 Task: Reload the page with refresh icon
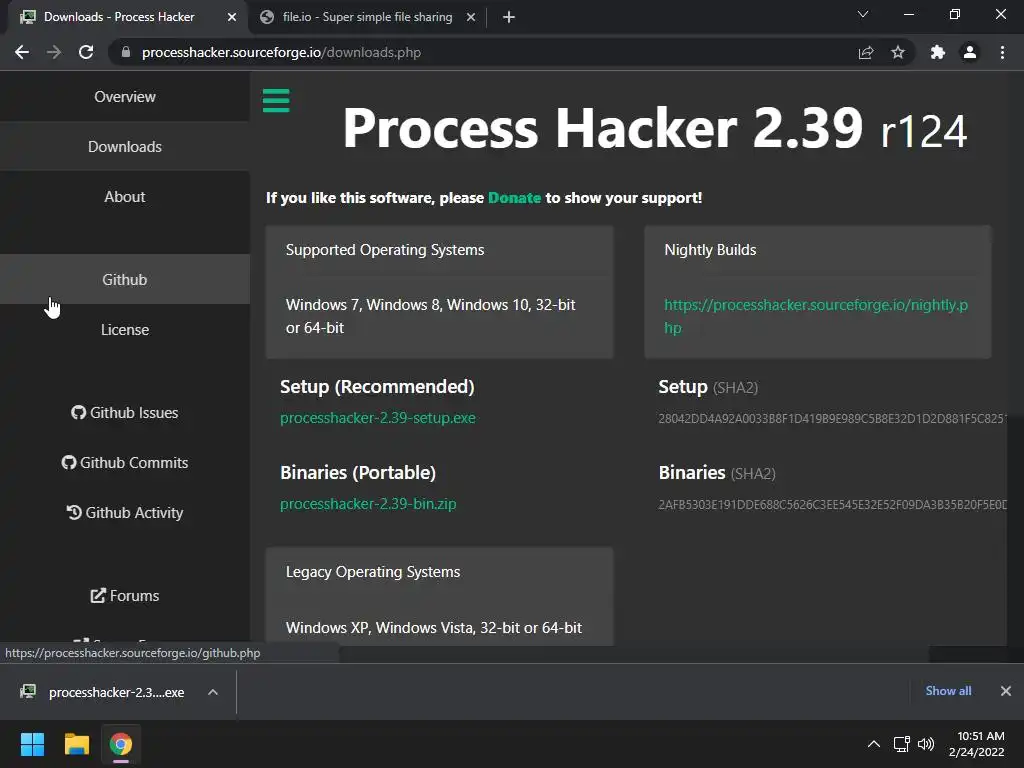86,52
